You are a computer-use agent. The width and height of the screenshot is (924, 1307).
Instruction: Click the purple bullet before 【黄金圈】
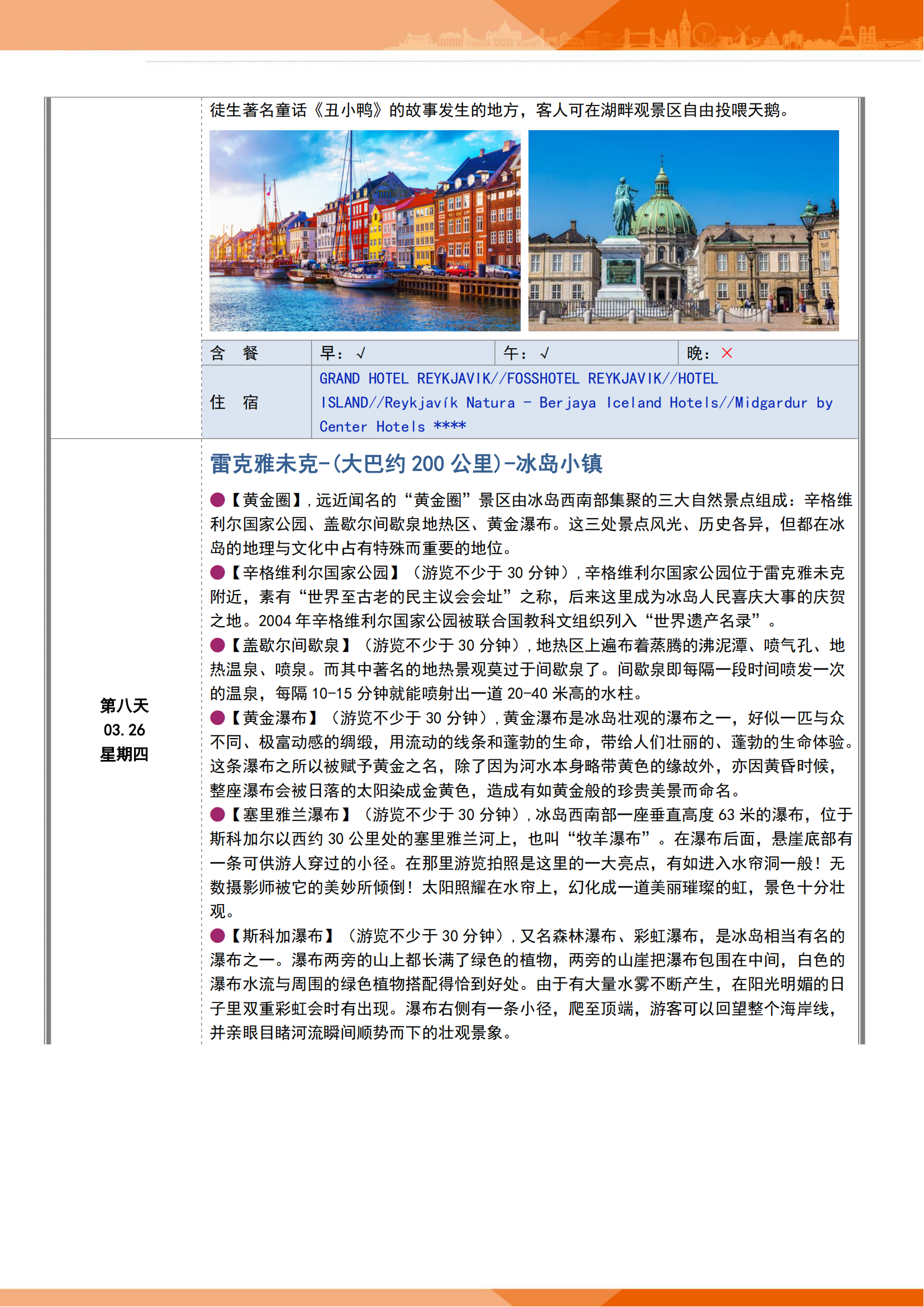coord(217,500)
